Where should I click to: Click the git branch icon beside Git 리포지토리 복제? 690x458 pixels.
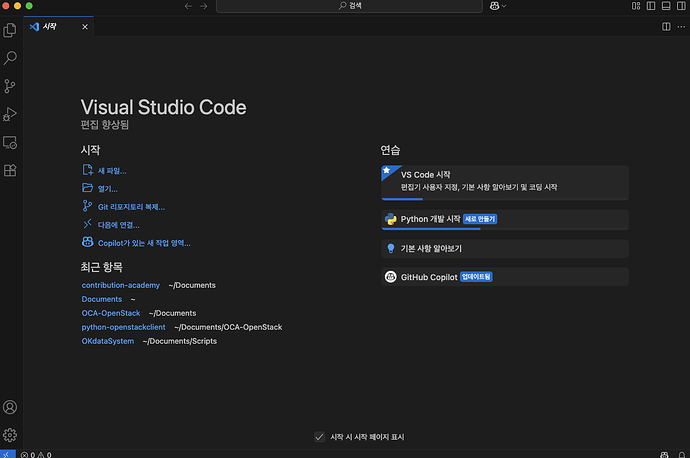(88, 206)
